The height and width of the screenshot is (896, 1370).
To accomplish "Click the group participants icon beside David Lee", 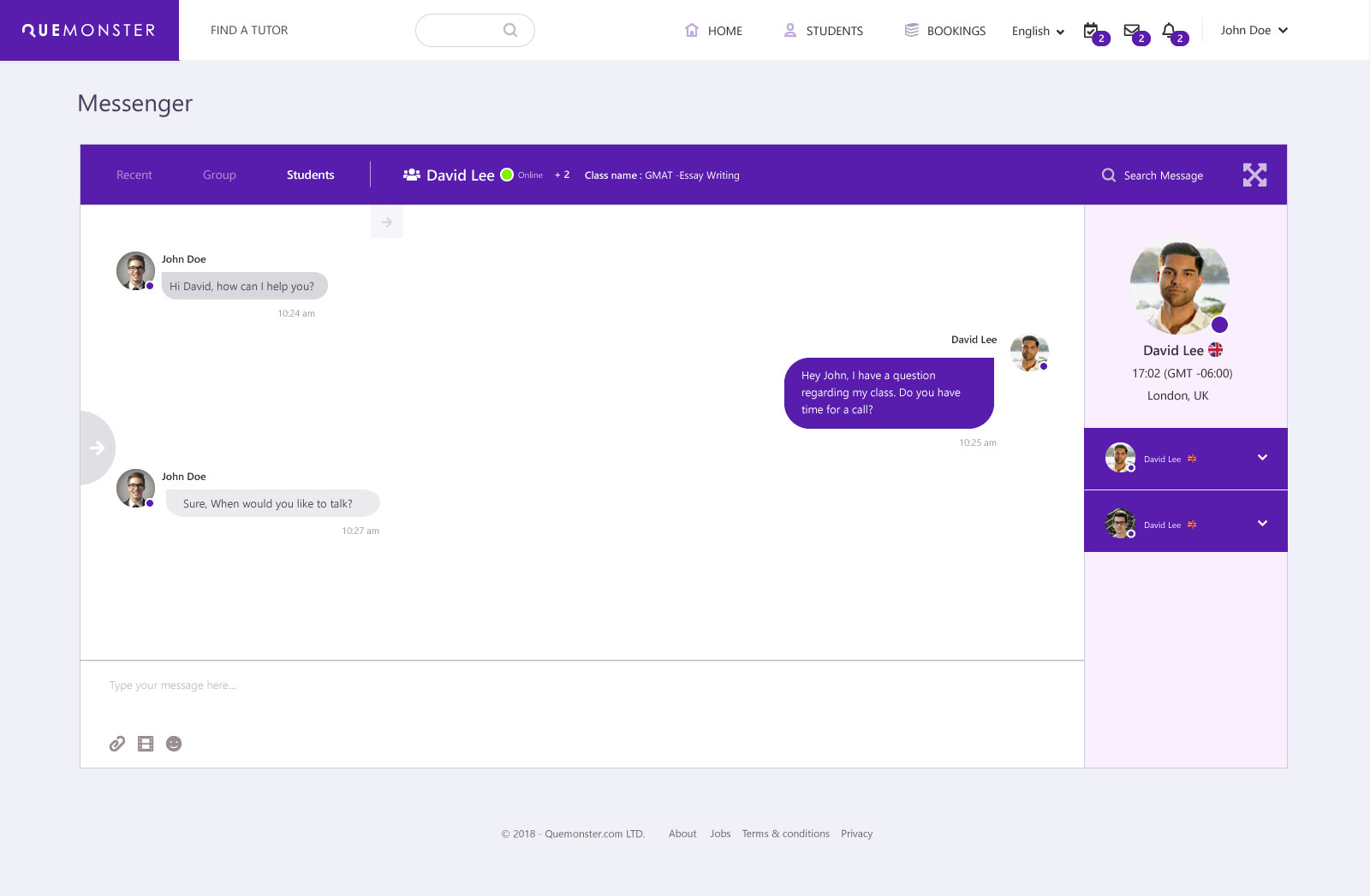I will point(412,174).
